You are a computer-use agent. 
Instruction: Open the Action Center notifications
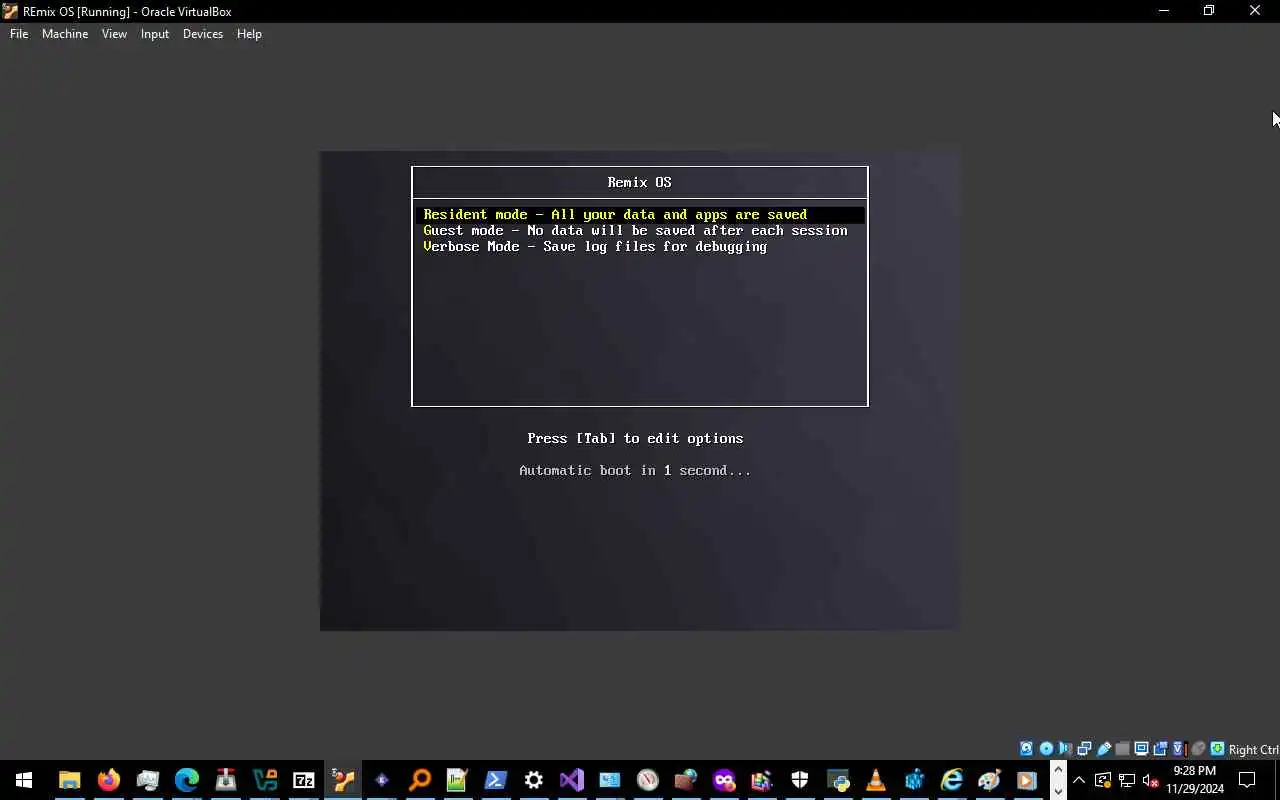[1247, 780]
